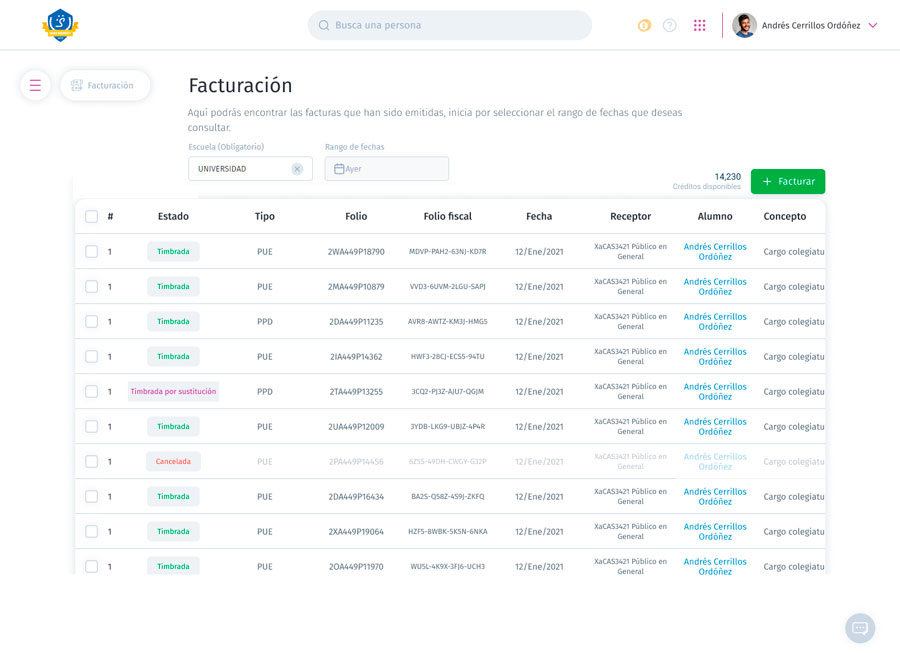
Task: Click Andrés Cerrillos profile avatar
Action: click(744, 25)
